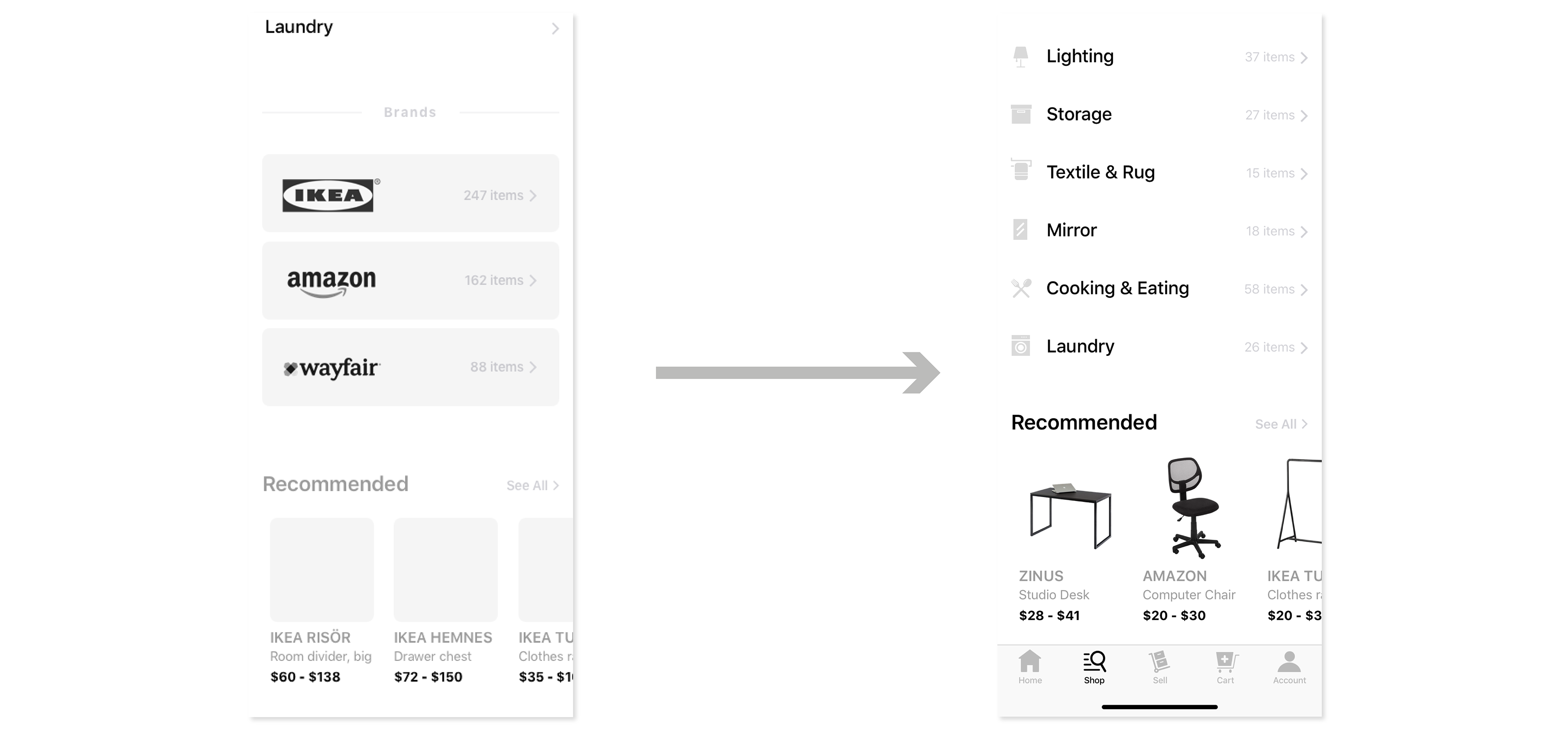This screenshot has width=1568, height=730.
Task: Click the $20 - $30 price under Computer Chair
Action: pos(1174,616)
